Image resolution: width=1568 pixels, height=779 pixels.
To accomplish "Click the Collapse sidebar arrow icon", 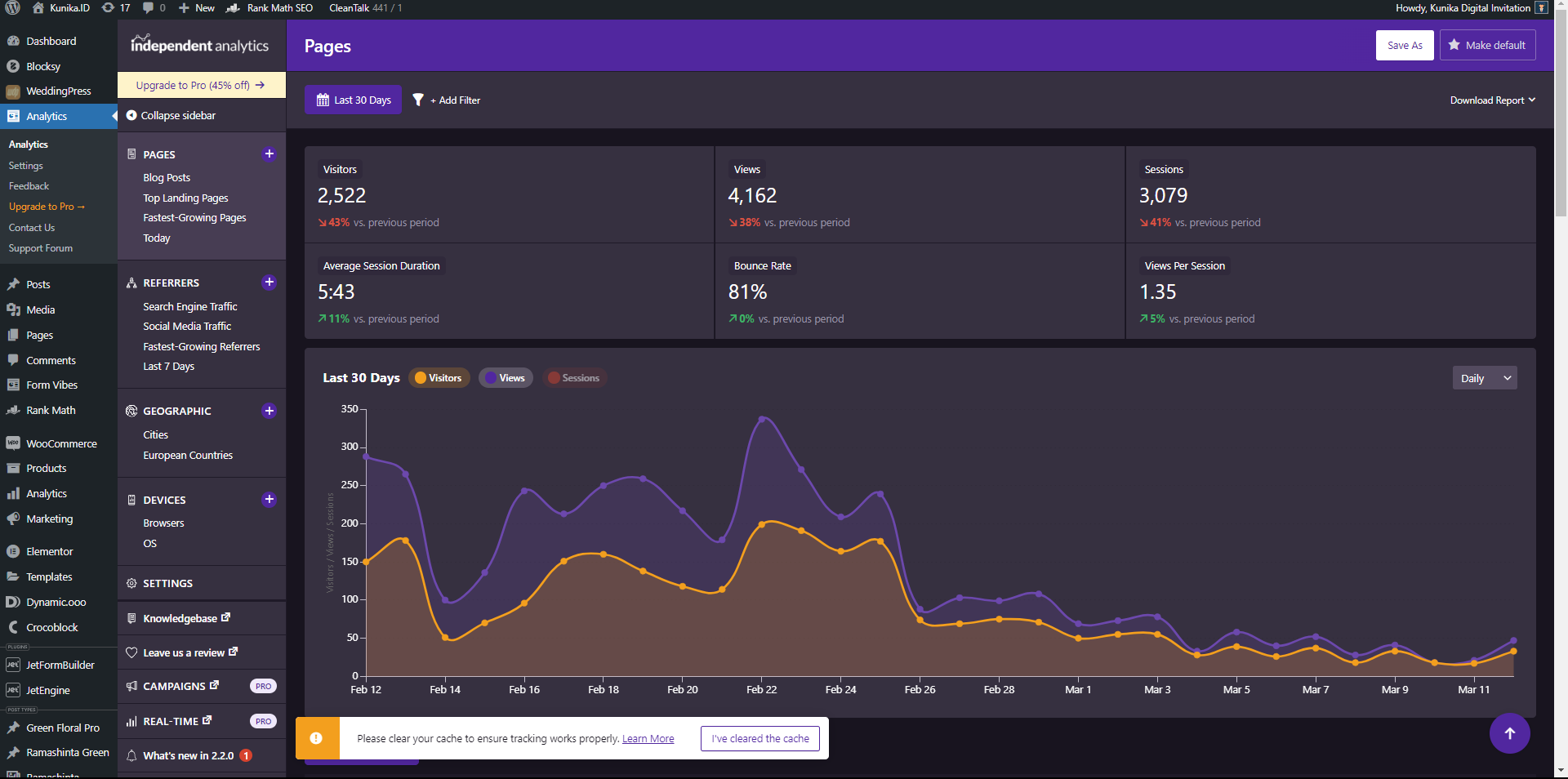I will 131,115.
